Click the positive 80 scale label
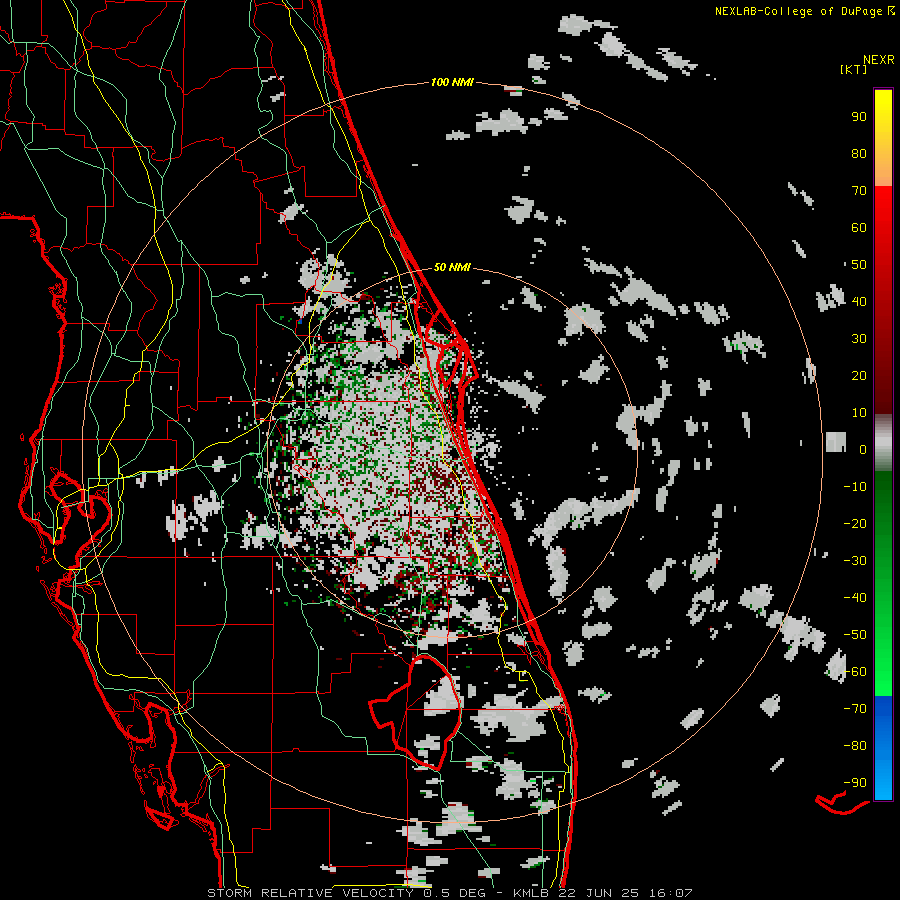The width and height of the screenshot is (900, 900). (859, 154)
